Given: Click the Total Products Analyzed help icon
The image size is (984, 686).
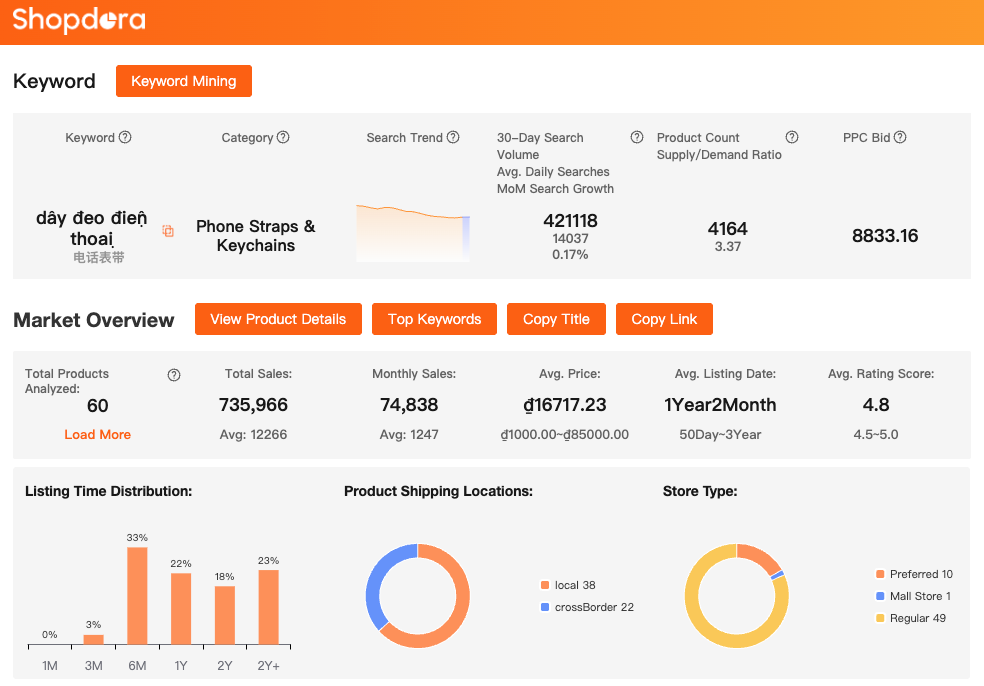Looking at the screenshot, I should tap(174, 375).
